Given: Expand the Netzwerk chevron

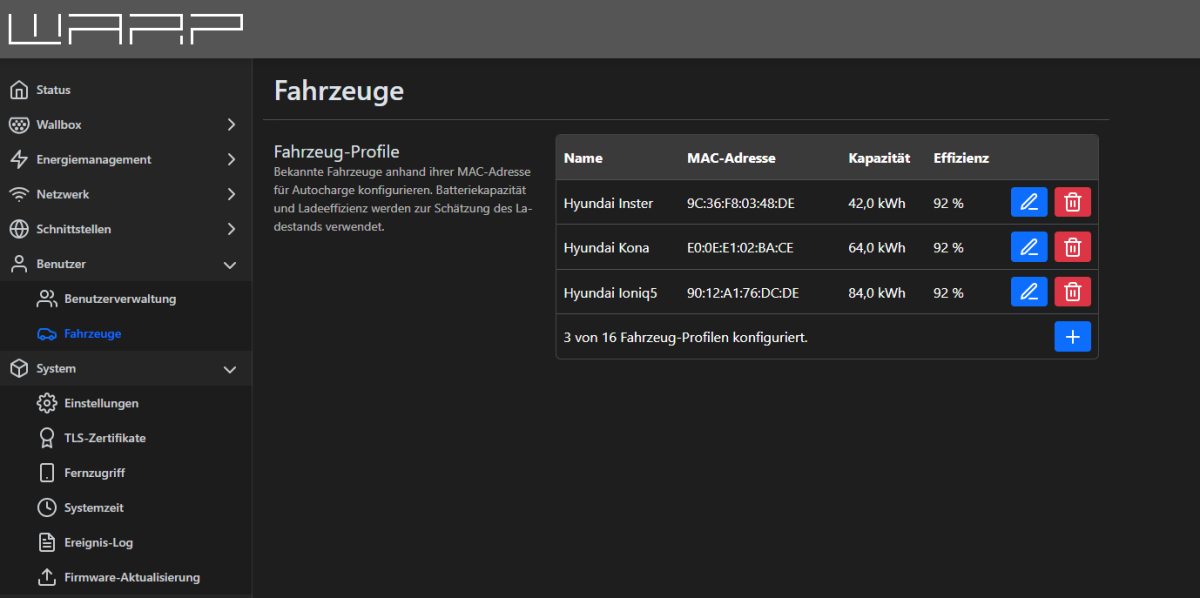Looking at the screenshot, I should pyautogui.click(x=231, y=194).
